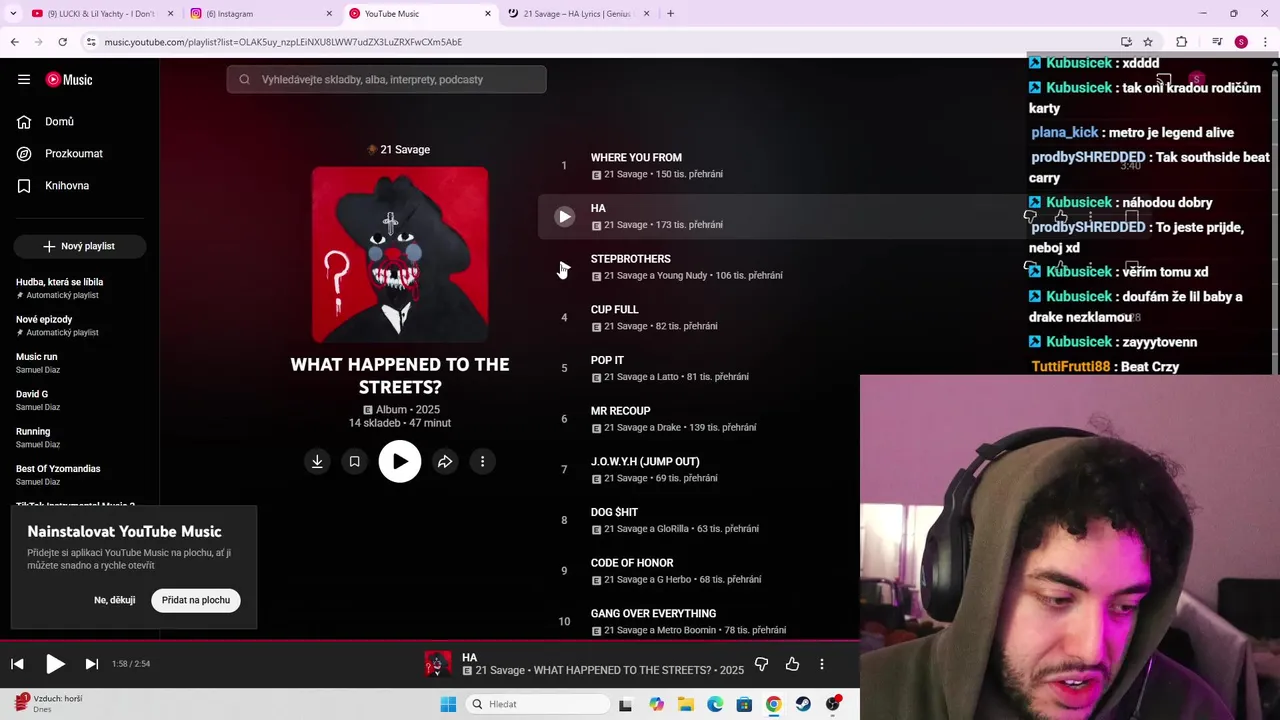The image size is (1280, 720).
Task: Select track STEPBROTHERS
Action: pos(630,259)
